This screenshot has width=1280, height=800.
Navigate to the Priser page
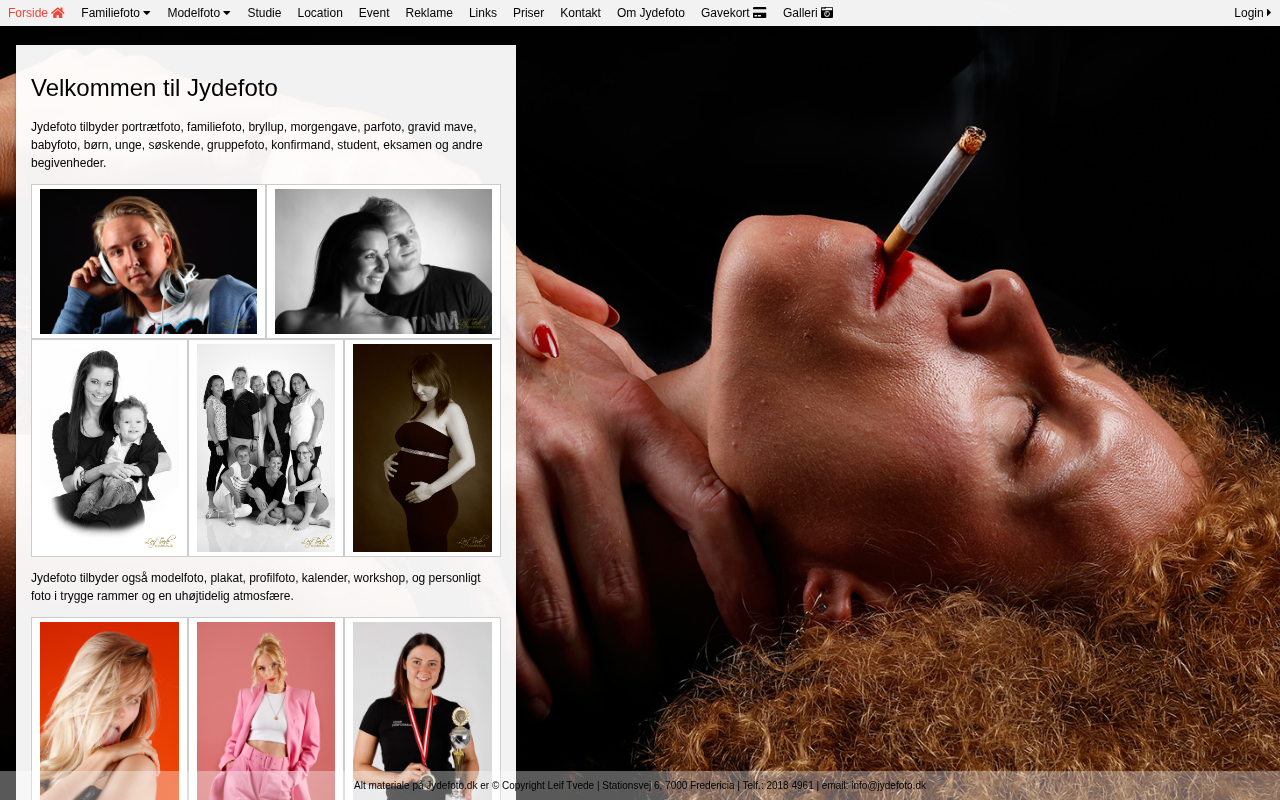[529, 13]
